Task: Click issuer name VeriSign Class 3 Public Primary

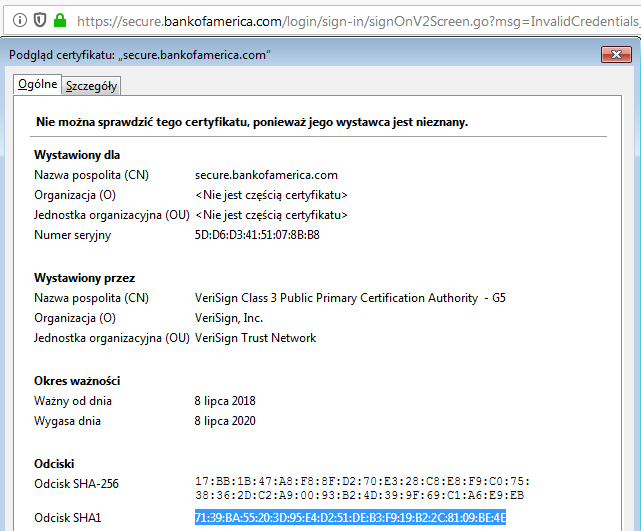Action: point(350,298)
